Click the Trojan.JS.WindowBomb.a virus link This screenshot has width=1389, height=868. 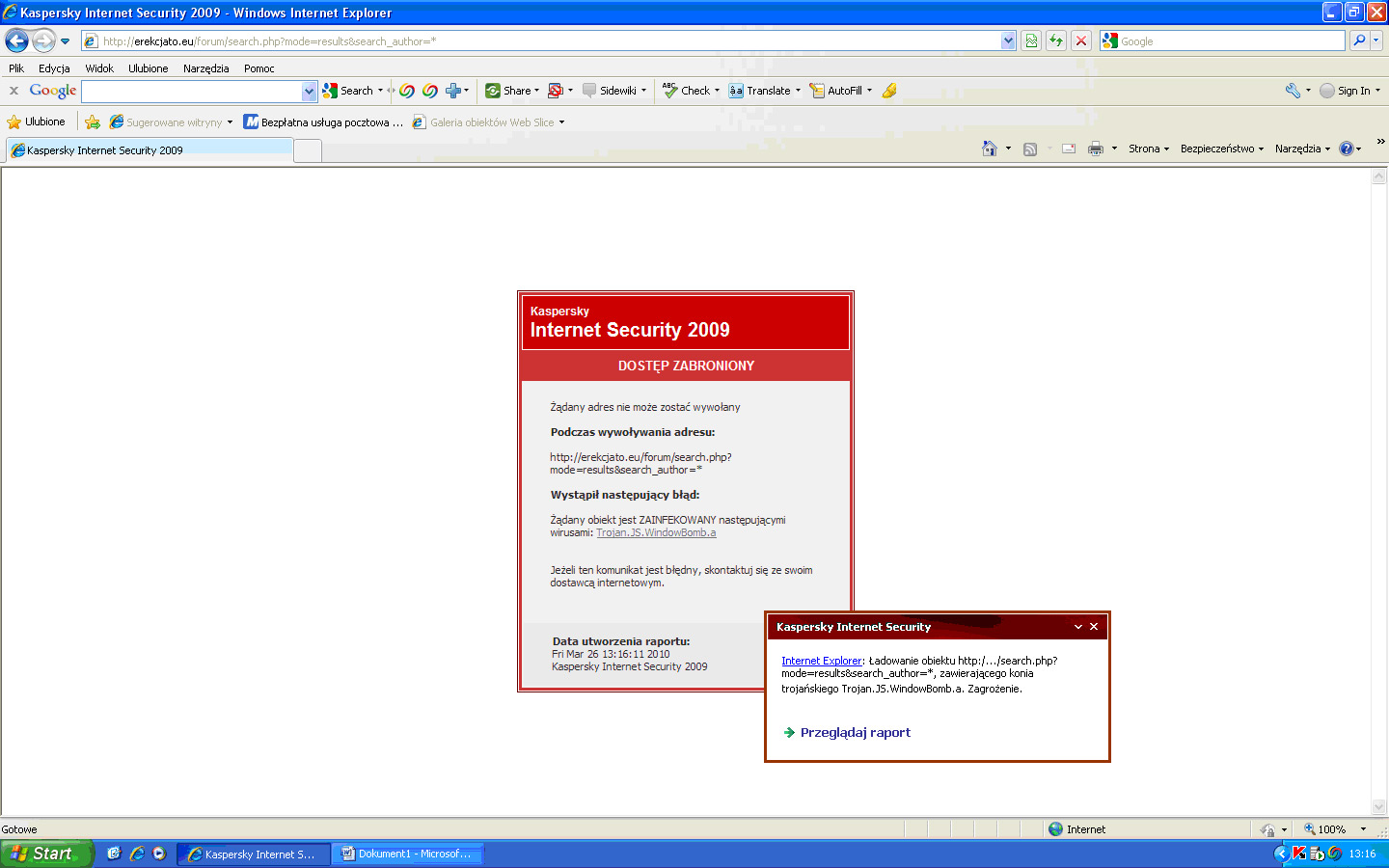656,532
